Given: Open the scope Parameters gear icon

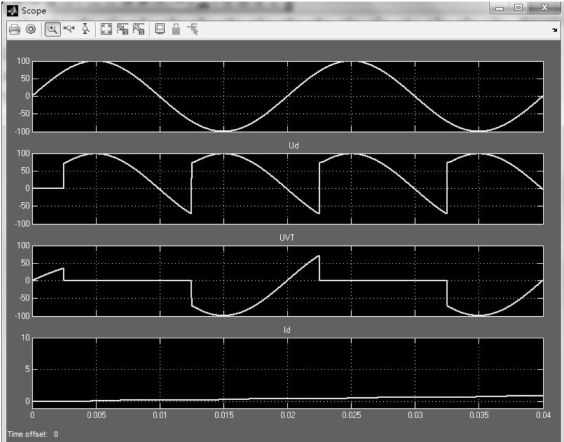Looking at the screenshot, I should pyautogui.click(x=31, y=29).
